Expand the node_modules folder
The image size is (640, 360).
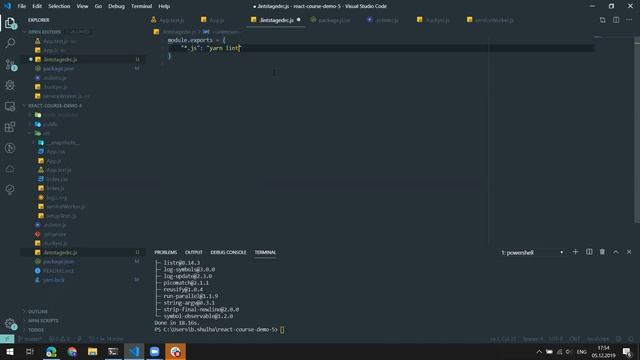click(60, 115)
